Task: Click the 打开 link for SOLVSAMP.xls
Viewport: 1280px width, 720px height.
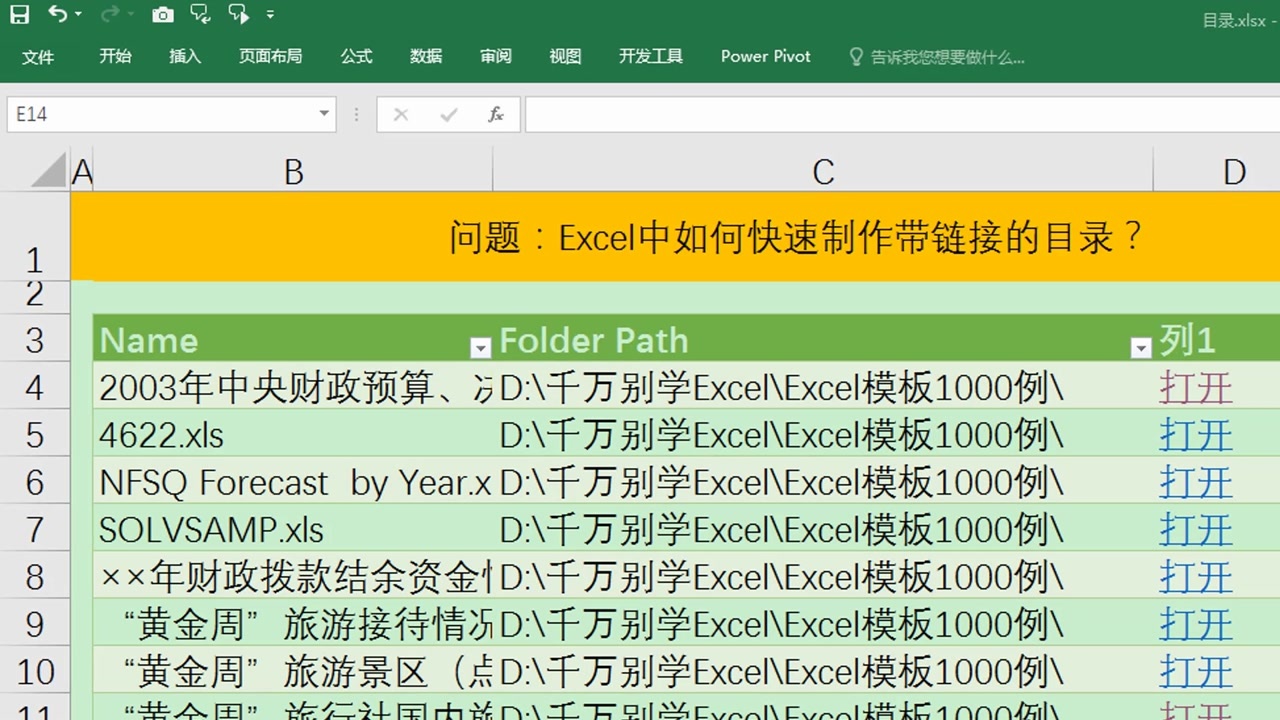Action: point(1195,530)
